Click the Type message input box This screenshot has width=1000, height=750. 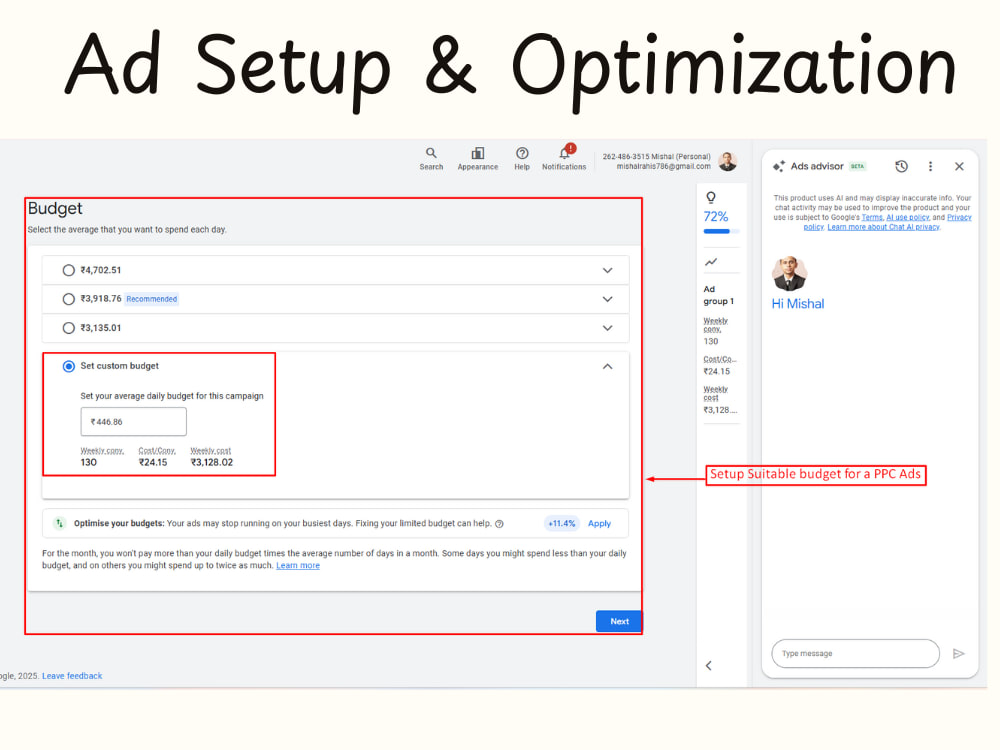coord(855,654)
